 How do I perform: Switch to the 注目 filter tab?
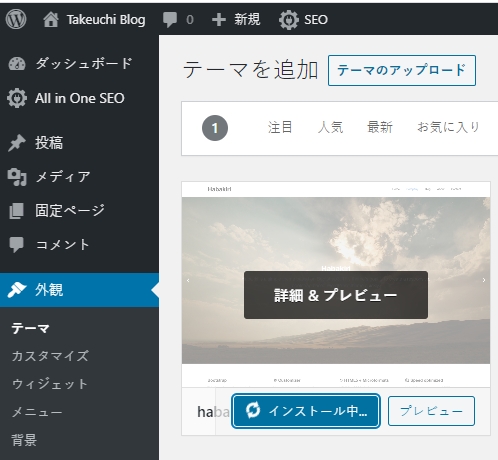[x=280, y=127]
